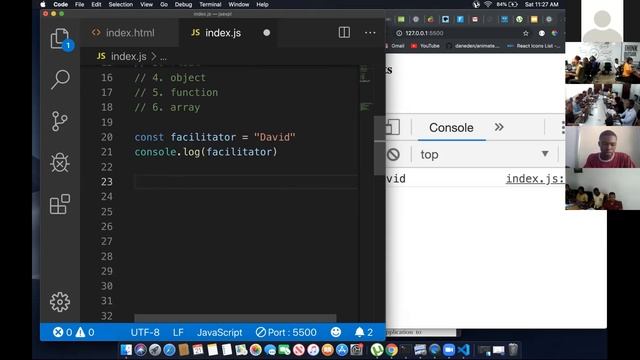Viewport: 640px width, 360px height.
Task: Click the LF end-of-line selector
Action: pyautogui.click(x=178, y=332)
